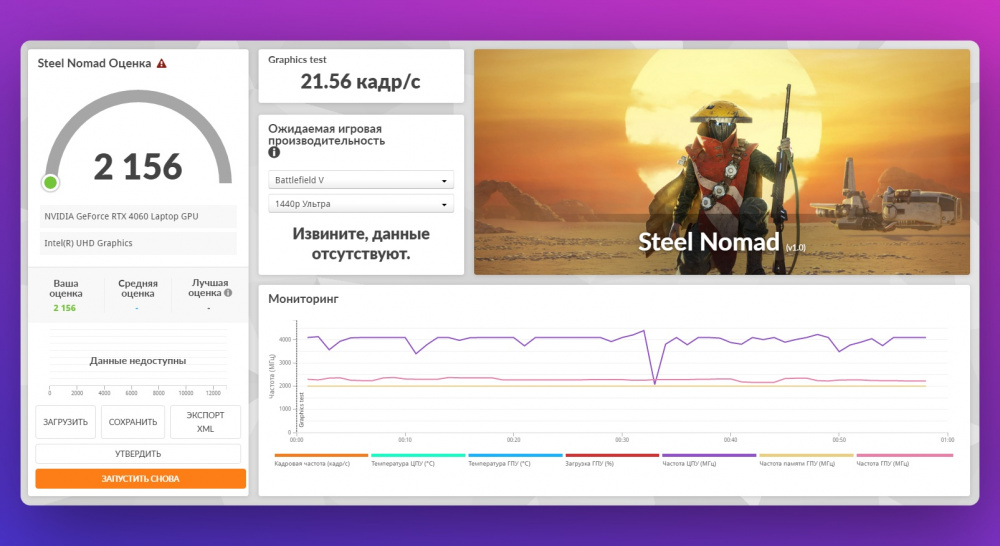Toggle Загрузка ГПУ legend series
Screen dimensions: 1000x546
coord(612,460)
